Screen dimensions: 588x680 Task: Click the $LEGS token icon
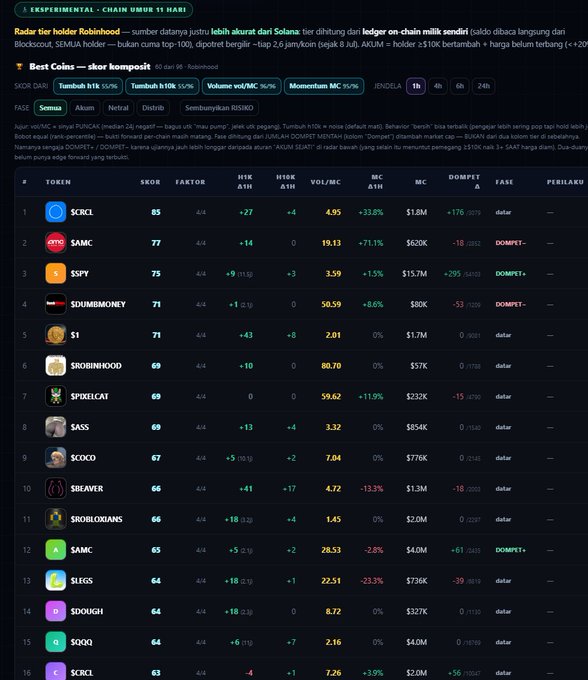(x=56, y=581)
